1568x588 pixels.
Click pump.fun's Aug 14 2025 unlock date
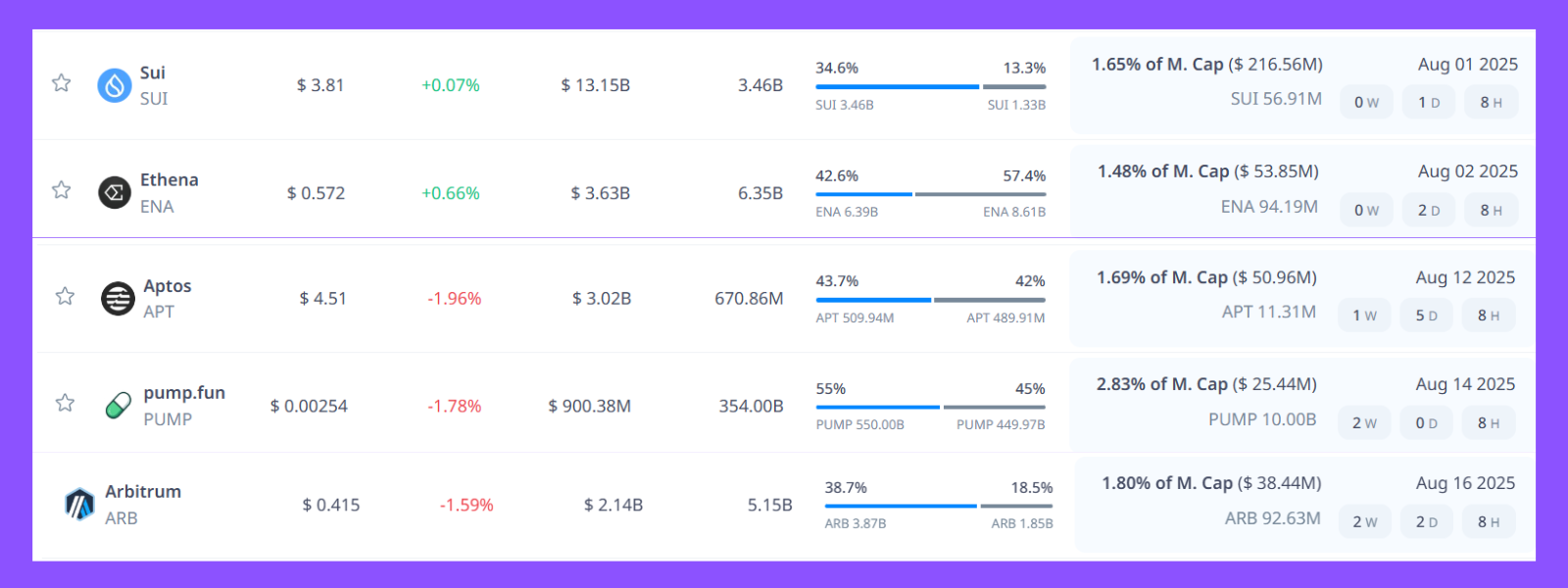point(1465,385)
